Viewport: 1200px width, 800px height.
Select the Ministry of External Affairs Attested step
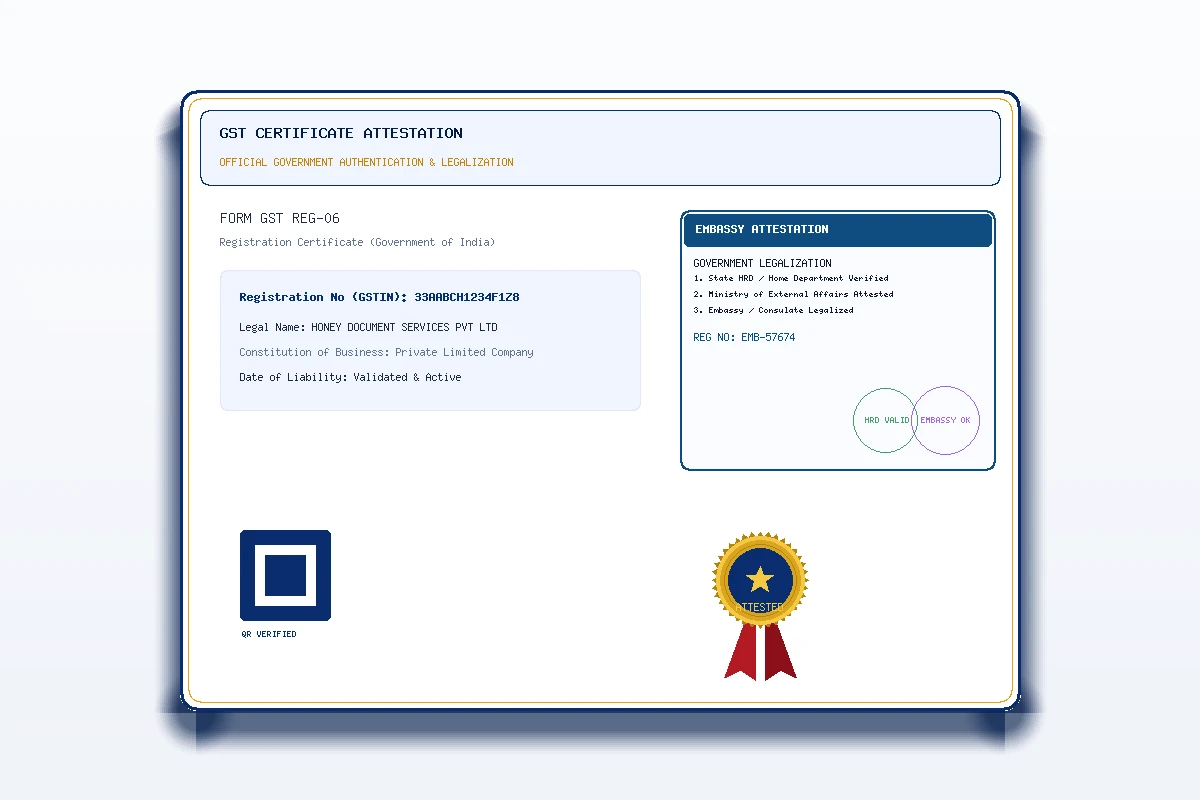tap(793, 294)
